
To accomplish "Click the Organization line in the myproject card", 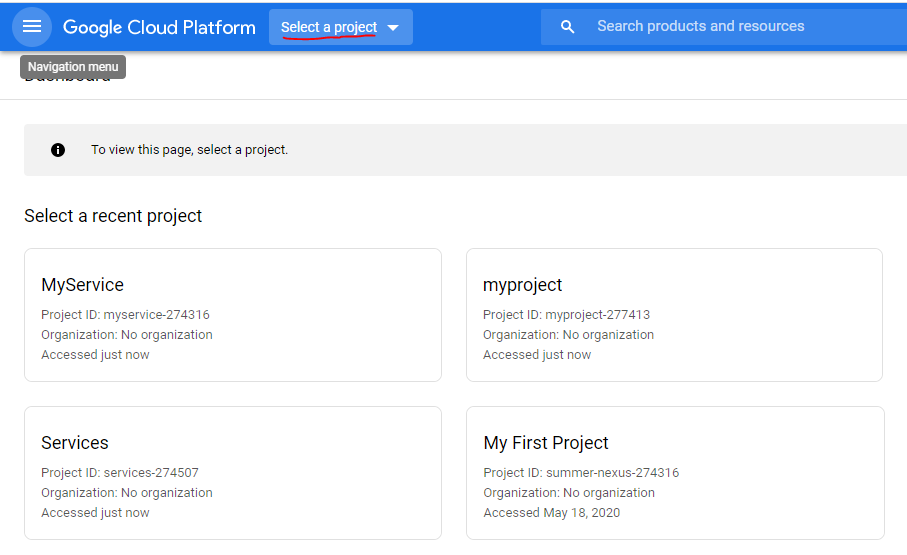I will point(568,335).
